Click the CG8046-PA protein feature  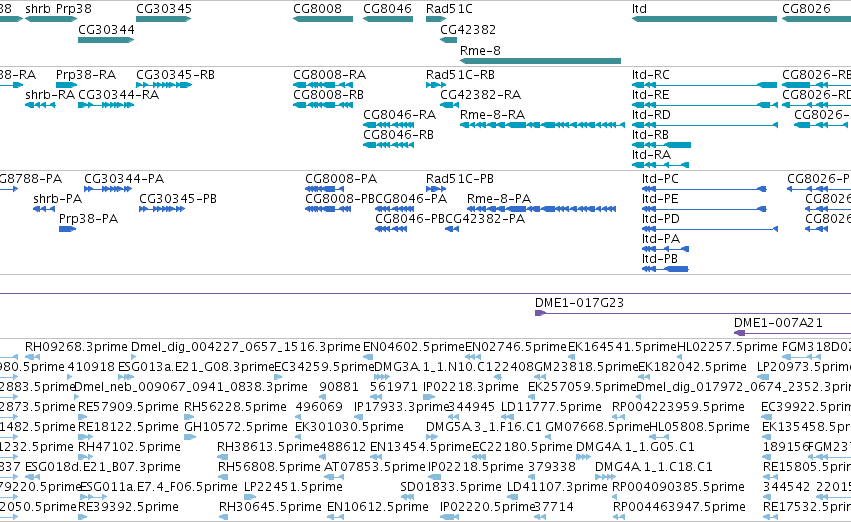click(x=395, y=209)
